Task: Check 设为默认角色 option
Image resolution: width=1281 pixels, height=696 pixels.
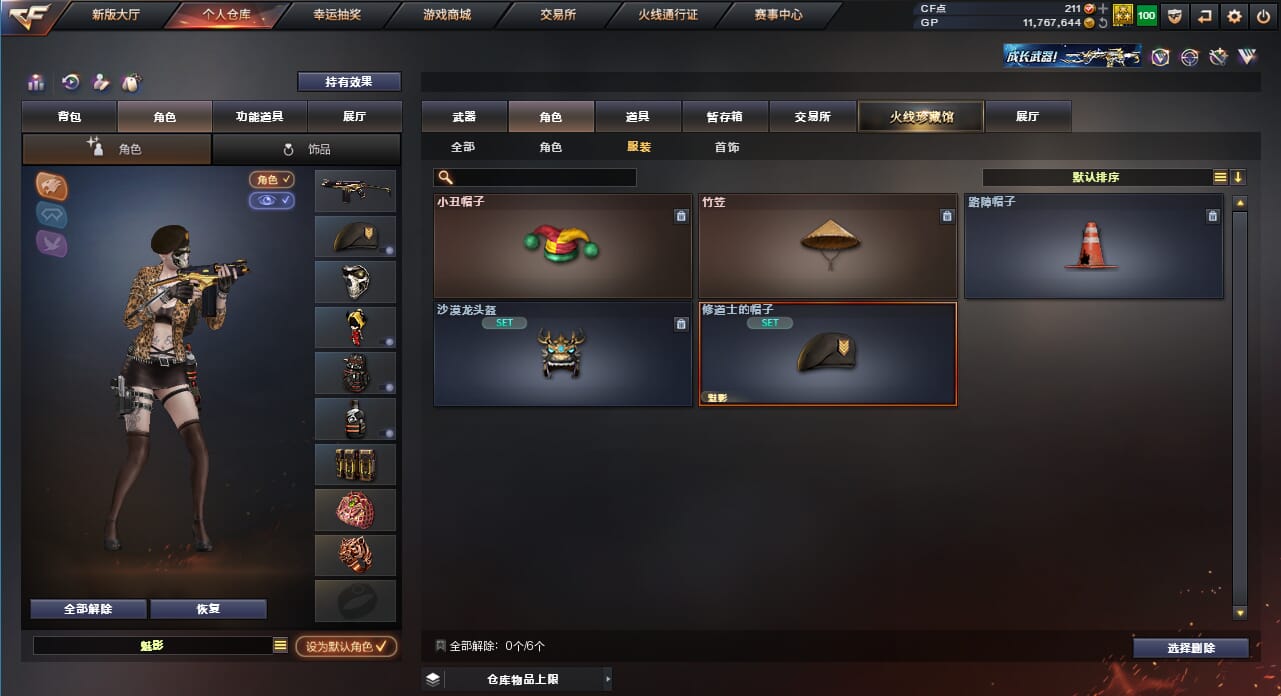Action: point(346,647)
